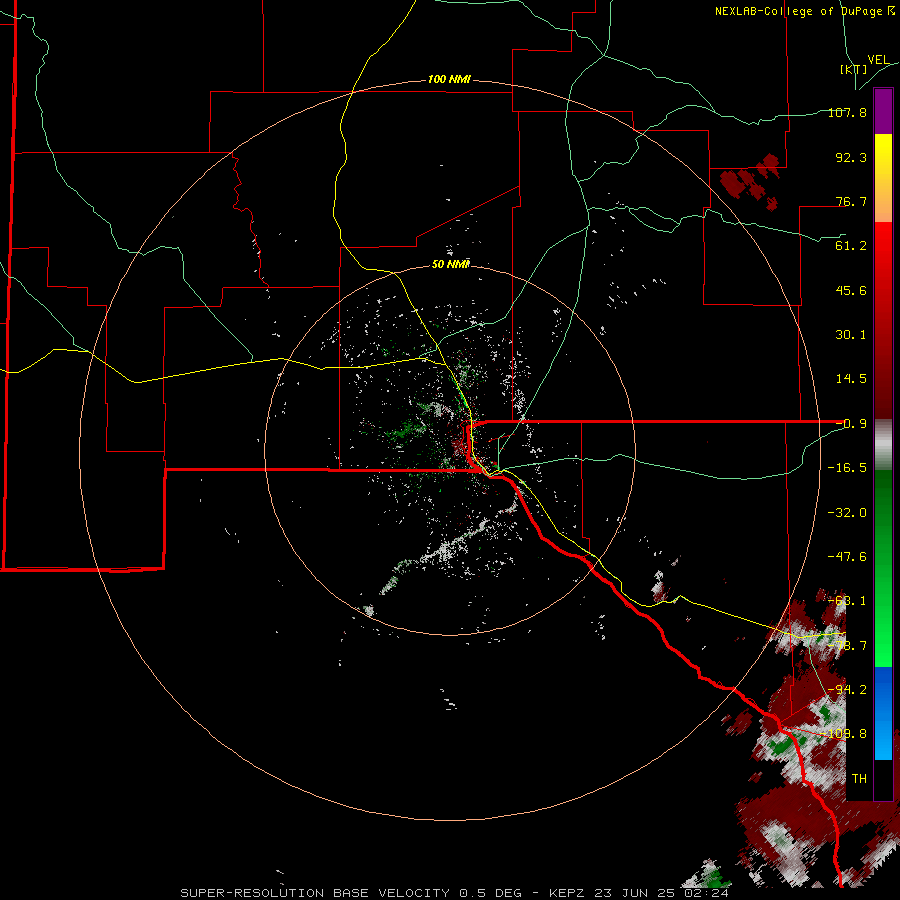The width and height of the screenshot is (900, 900).
Task: Click the 50 NMI range ring label
Action: tap(451, 264)
